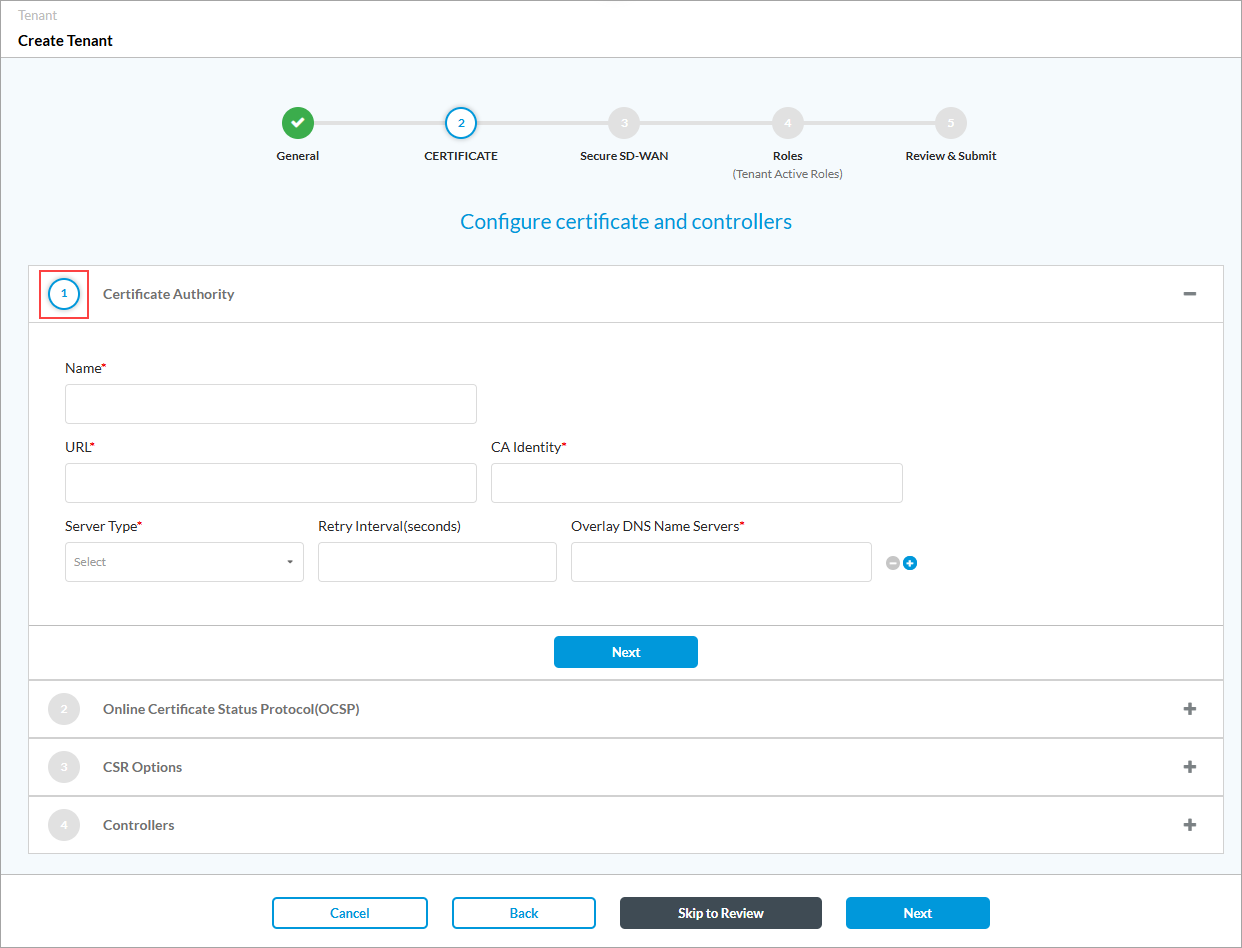
Task: Expand the Controllers section
Action: pyautogui.click(x=1189, y=825)
